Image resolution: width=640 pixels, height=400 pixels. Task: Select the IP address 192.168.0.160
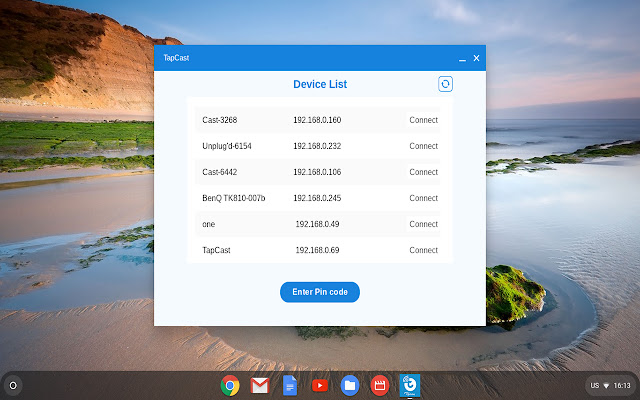(x=317, y=120)
